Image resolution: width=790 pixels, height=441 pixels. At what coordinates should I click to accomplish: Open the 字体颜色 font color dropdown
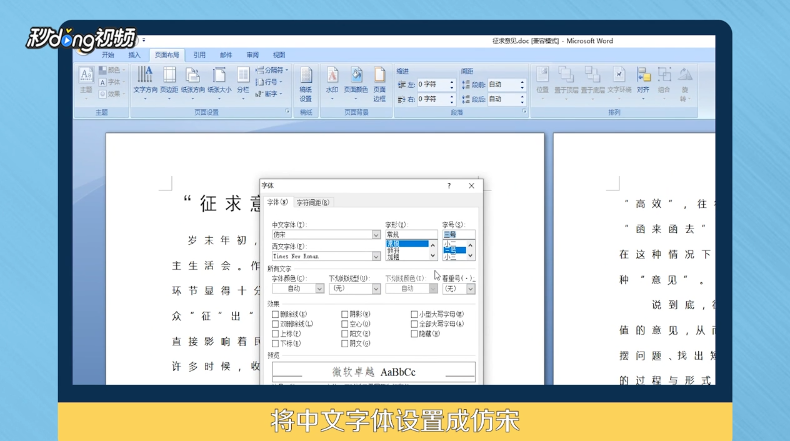(x=319, y=289)
